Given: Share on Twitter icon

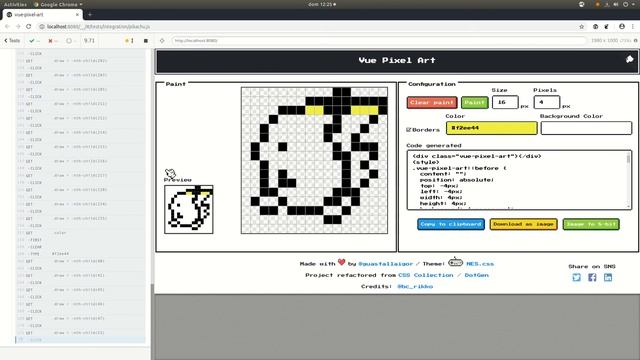Looking at the screenshot, I should [x=576, y=278].
